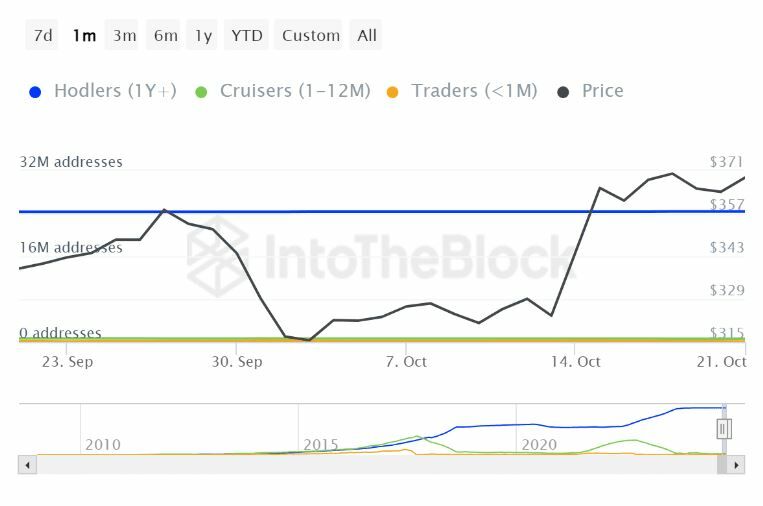Select the 7d time range
The width and height of the screenshot is (763, 506).
(x=43, y=35)
